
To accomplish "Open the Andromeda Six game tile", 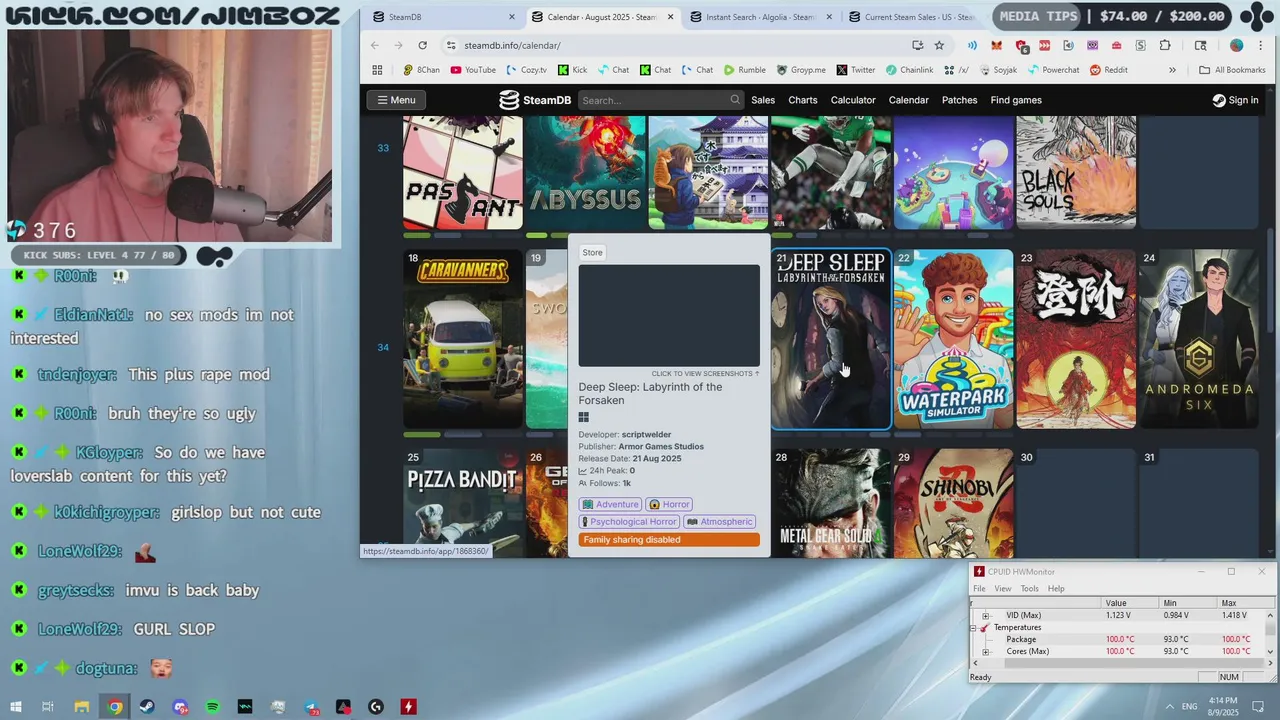I will tap(1199, 339).
